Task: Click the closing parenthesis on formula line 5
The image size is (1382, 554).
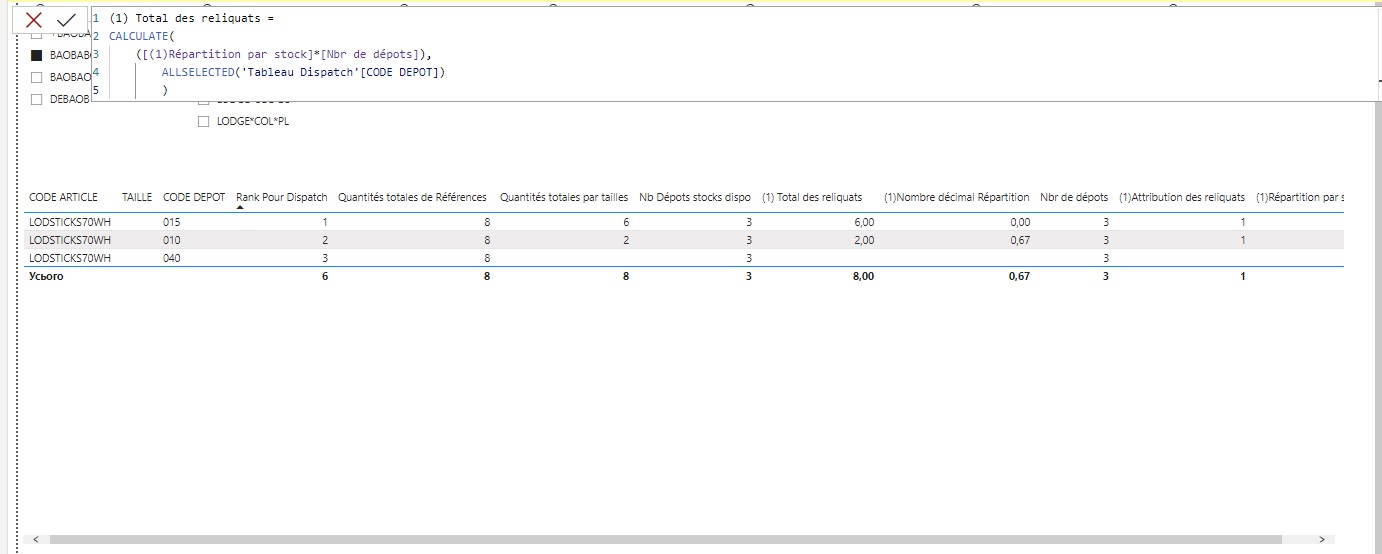Action: pyautogui.click(x=165, y=90)
